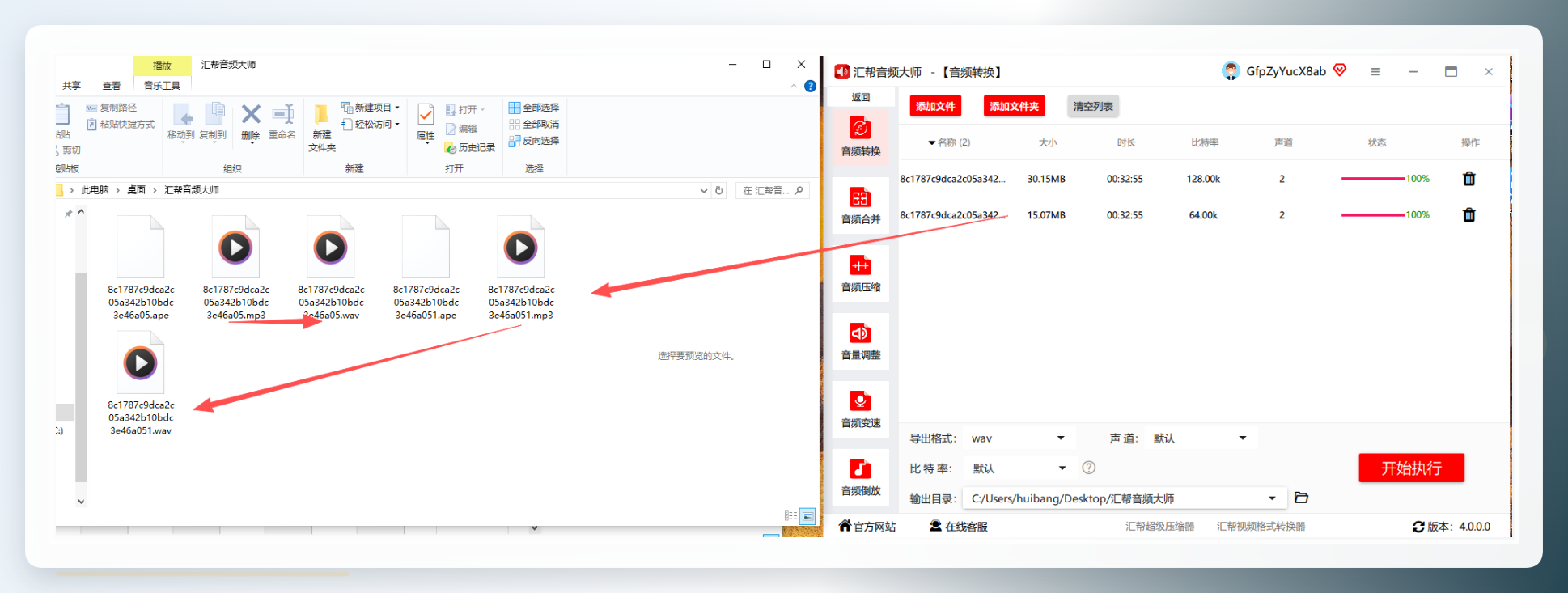Viewport: 1568px width, 593px height.
Task: Select the file ending 3e46a051.mp3
Action: [521, 268]
